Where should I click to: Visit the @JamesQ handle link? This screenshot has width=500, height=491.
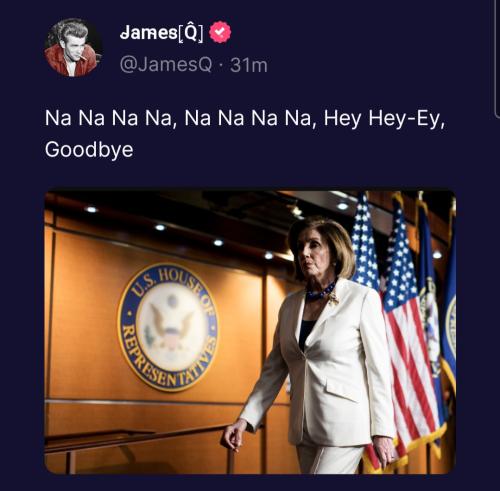[x=166, y=65]
